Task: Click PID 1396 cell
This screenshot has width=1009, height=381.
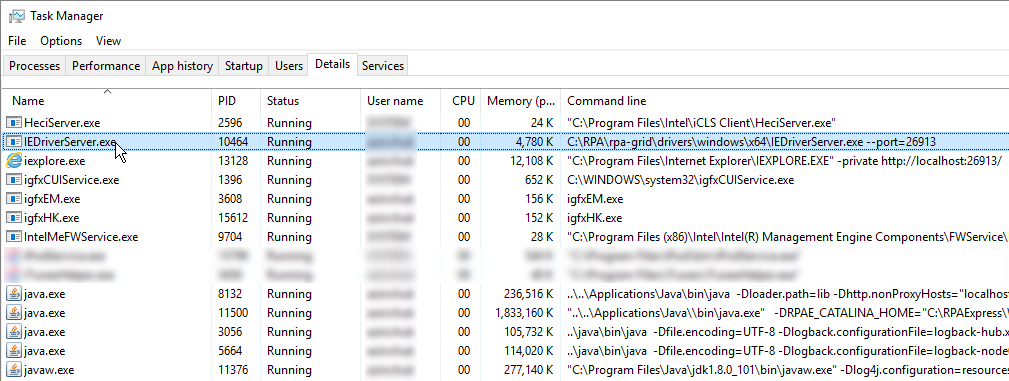Action: click(x=230, y=180)
